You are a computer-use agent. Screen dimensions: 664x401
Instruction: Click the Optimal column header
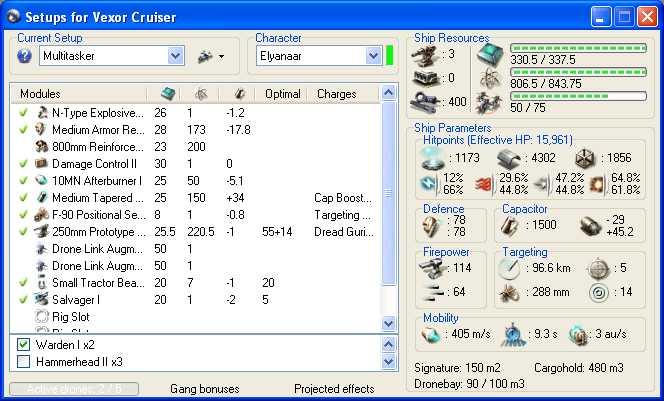click(282, 94)
